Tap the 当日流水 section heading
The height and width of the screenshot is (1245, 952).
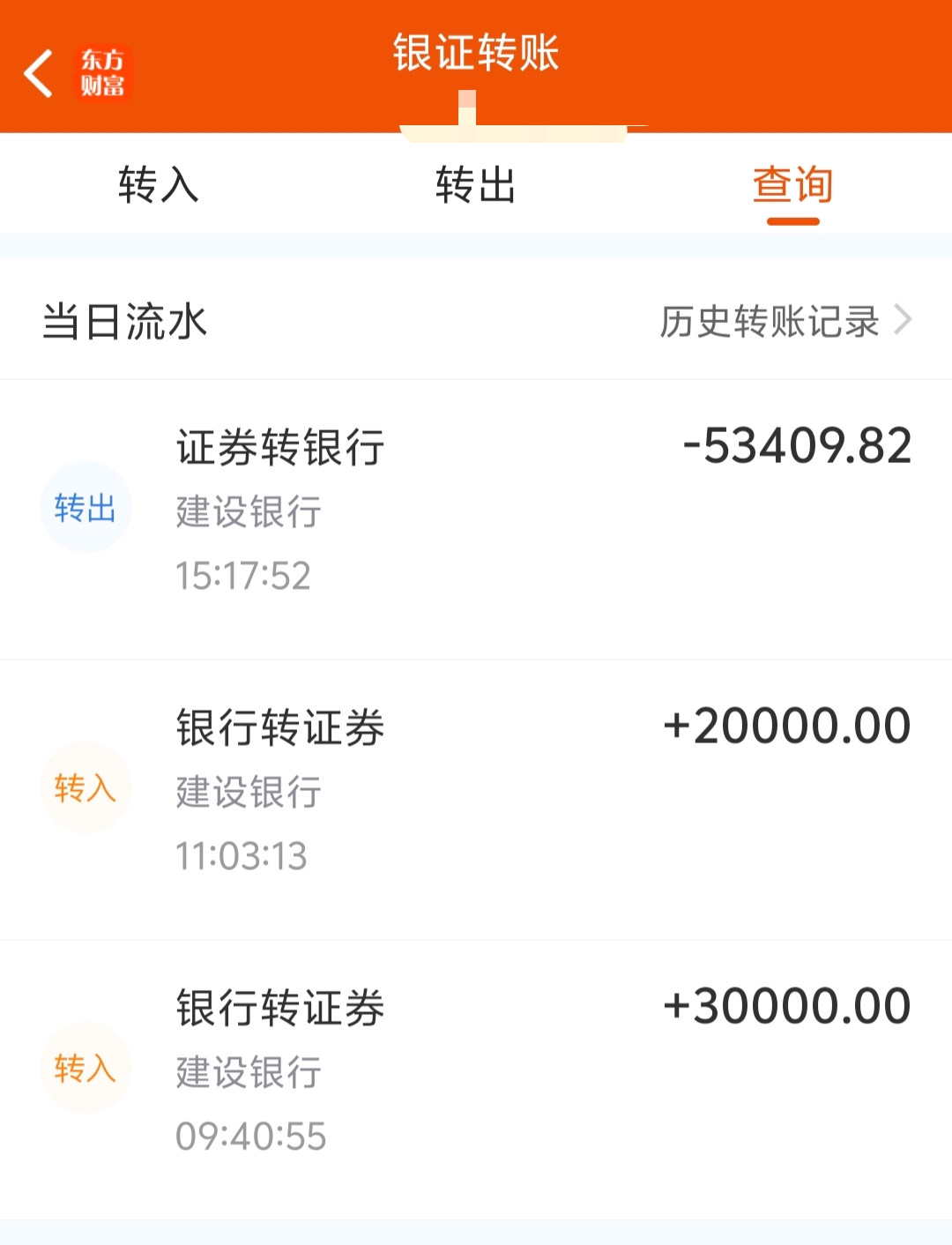click(125, 321)
